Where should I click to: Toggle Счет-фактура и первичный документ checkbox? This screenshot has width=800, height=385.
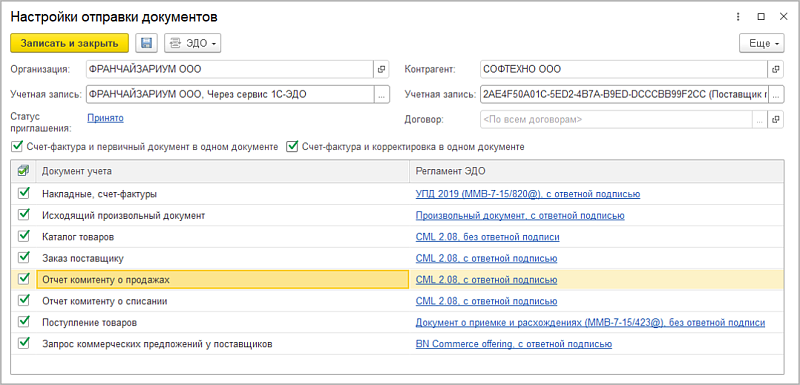click(18, 147)
